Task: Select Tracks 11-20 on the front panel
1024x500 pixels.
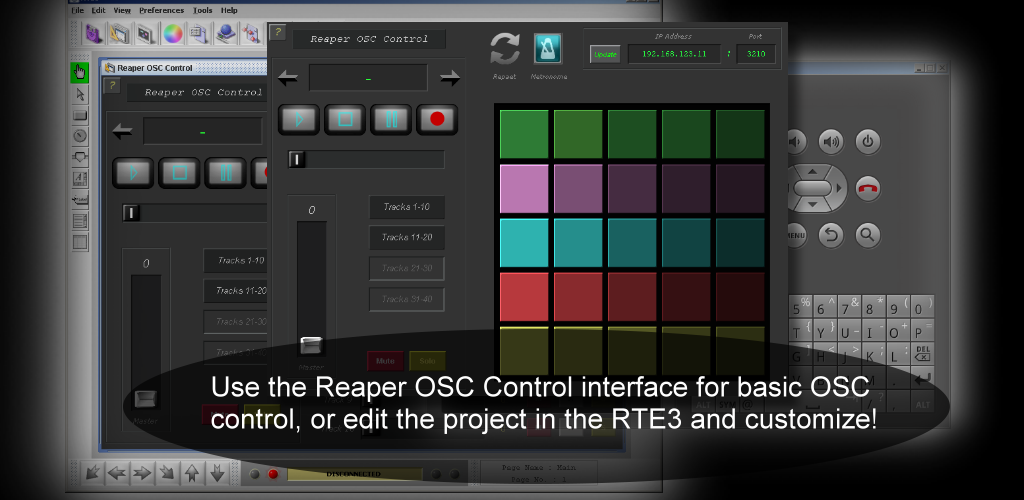Action: (407, 238)
